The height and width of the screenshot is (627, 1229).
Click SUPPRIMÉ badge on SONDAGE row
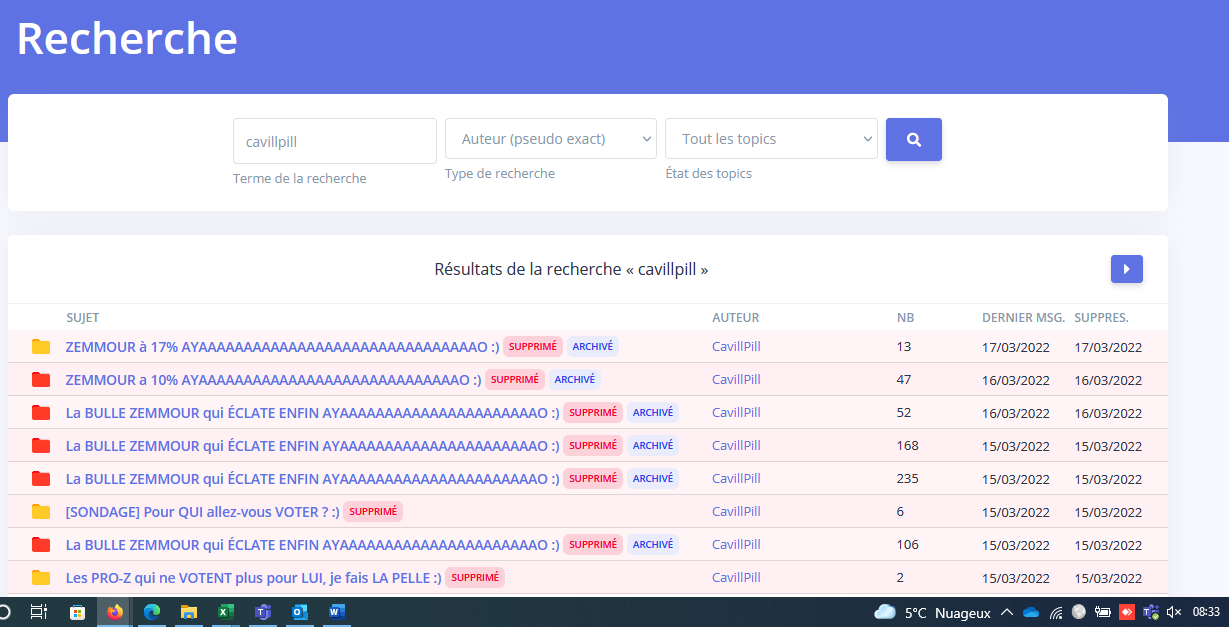pyautogui.click(x=373, y=512)
